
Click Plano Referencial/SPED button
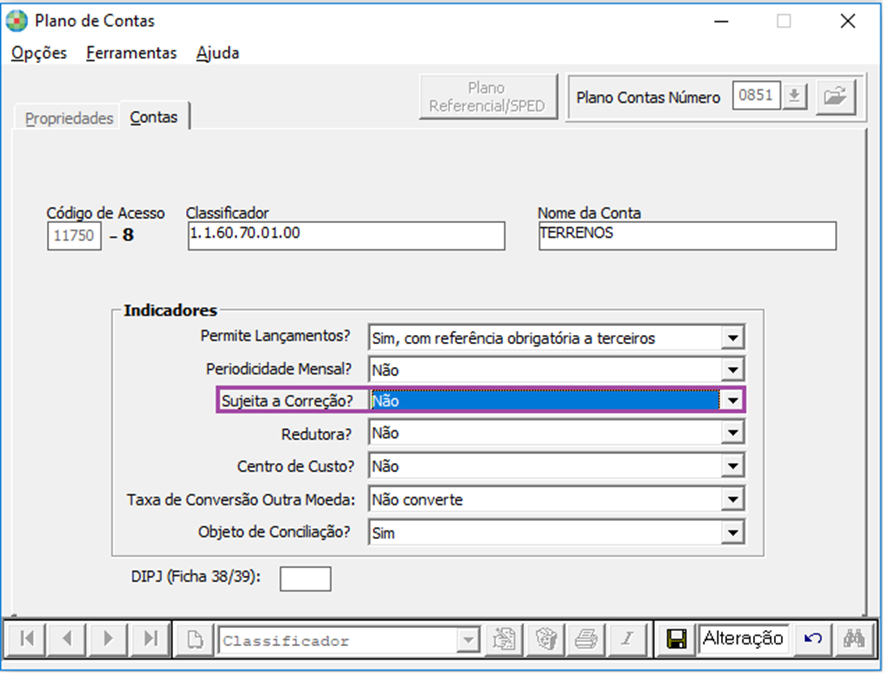point(487,97)
